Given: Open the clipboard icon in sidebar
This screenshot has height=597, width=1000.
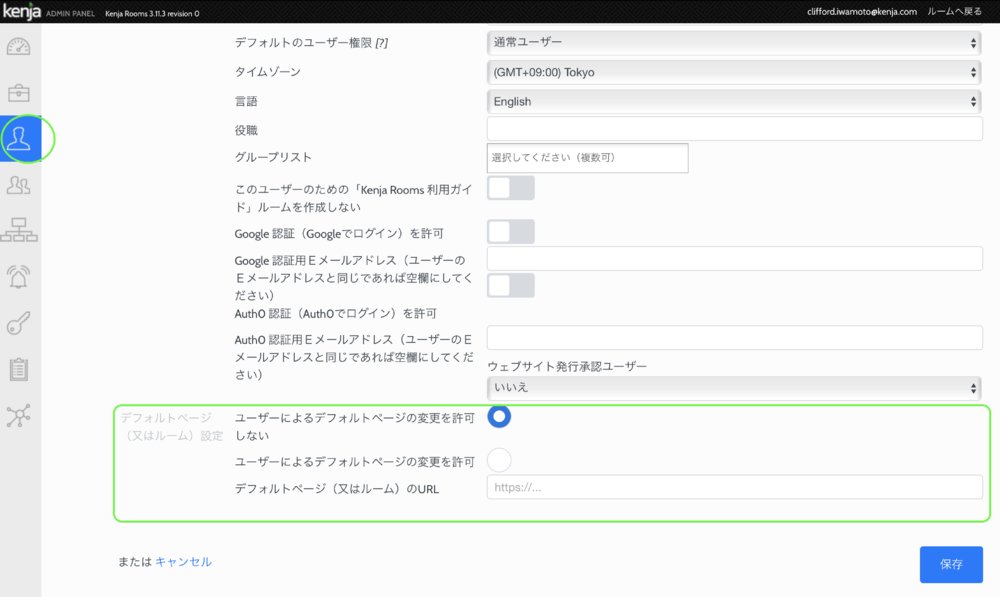Looking at the screenshot, I should pyautogui.click(x=18, y=369).
